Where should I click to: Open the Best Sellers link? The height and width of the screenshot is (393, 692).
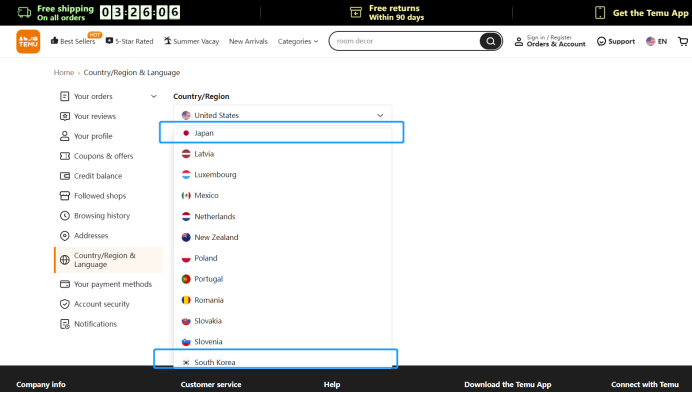(73, 41)
